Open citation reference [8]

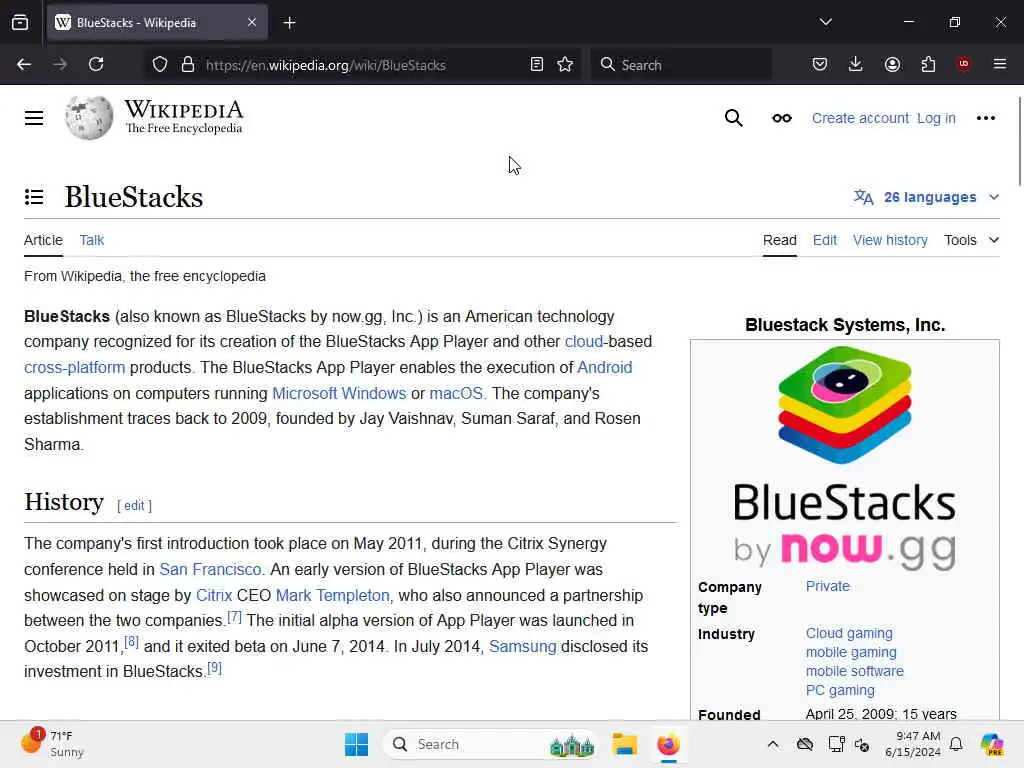coord(131,642)
